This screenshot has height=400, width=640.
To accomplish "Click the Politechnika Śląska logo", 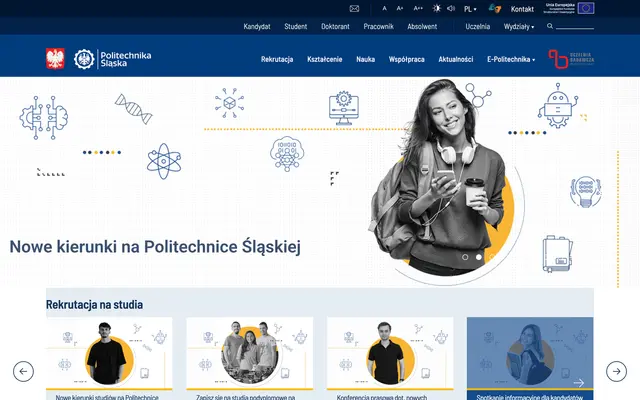I will [113, 59].
